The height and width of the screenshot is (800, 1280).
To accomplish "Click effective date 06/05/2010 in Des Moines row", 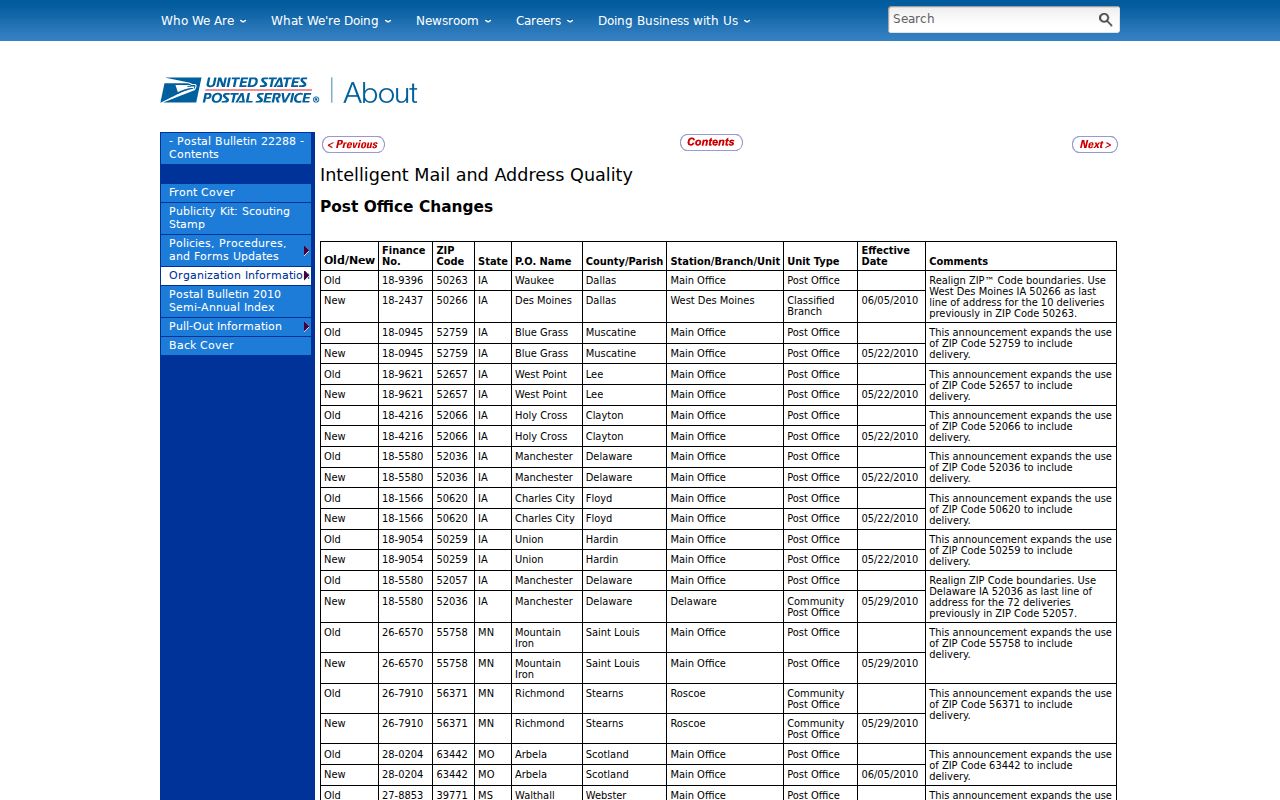I will coord(891,306).
